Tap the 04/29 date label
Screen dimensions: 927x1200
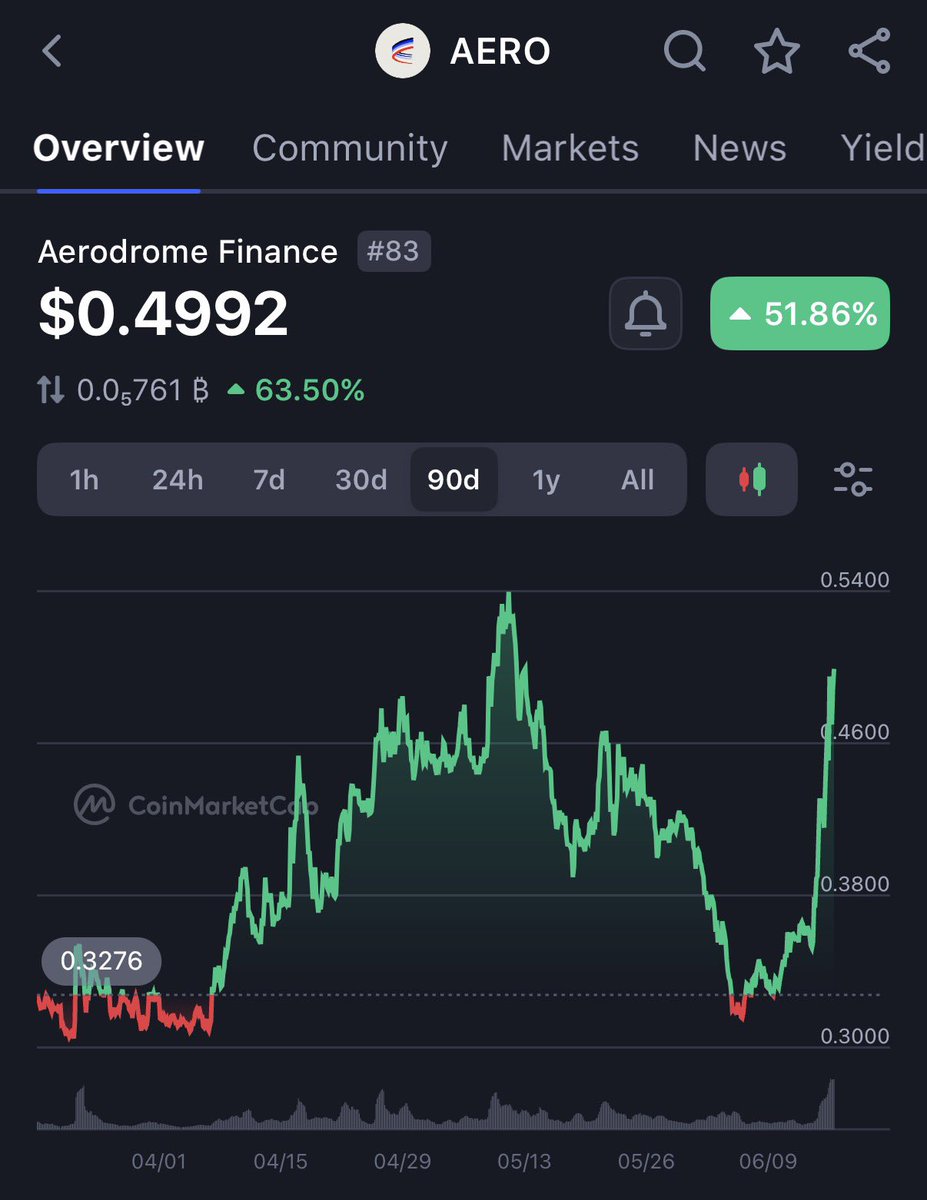coord(402,1161)
